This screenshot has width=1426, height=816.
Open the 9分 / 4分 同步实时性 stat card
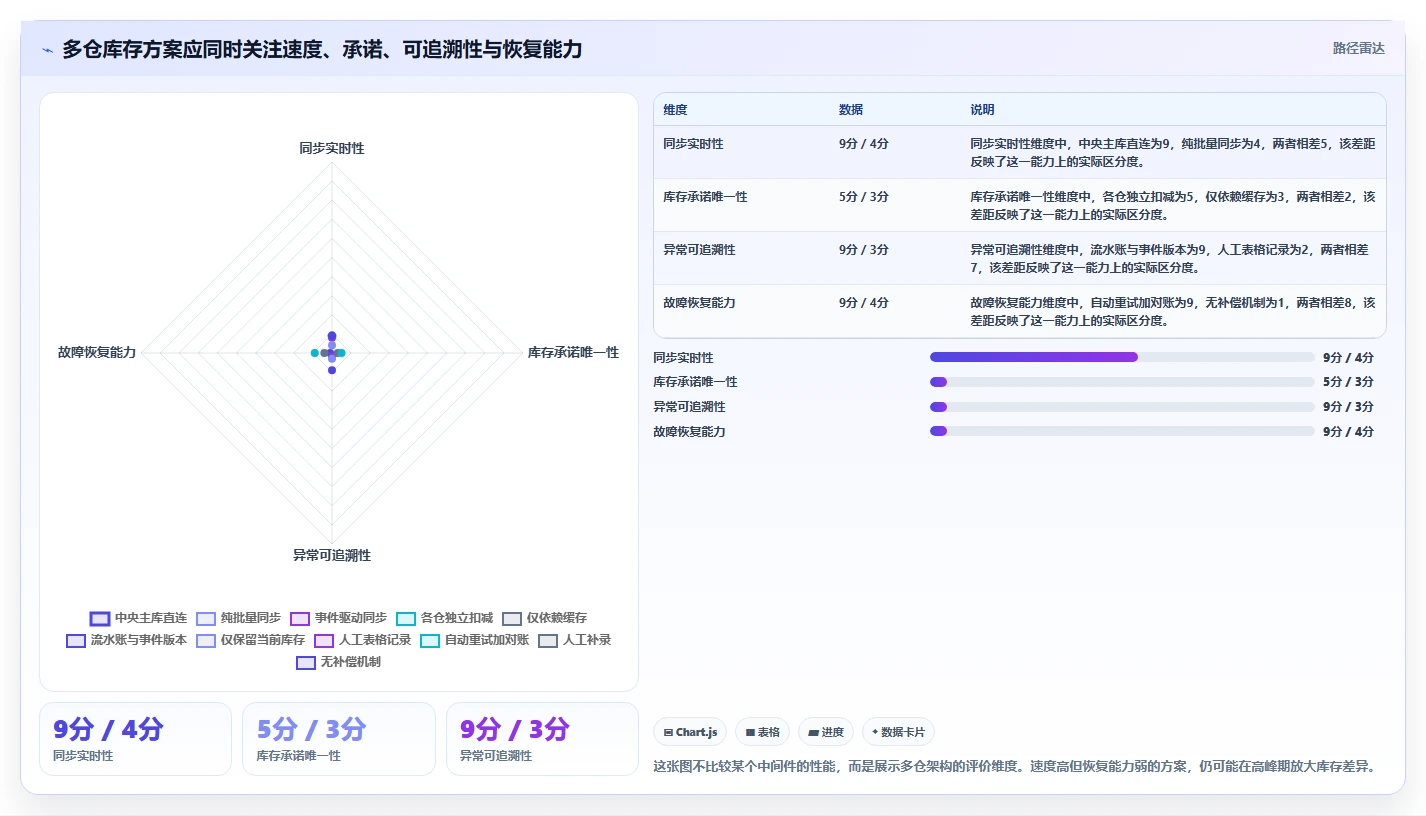point(135,739)
